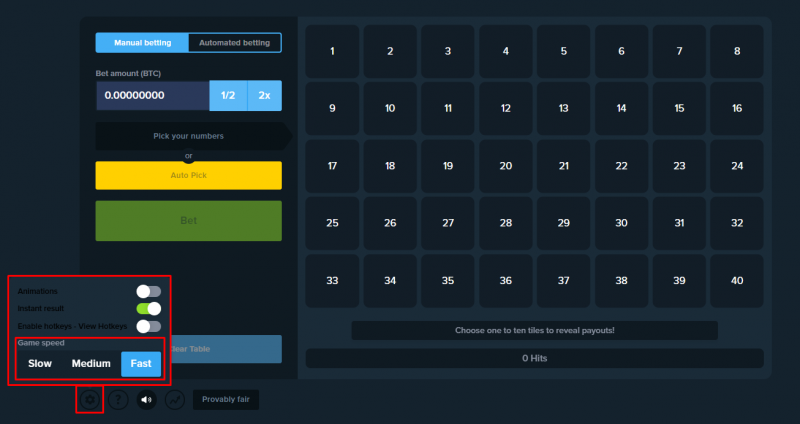The image size is (800, 424).
Task: Pick keno tile number 32
Action: pos(737,223)
